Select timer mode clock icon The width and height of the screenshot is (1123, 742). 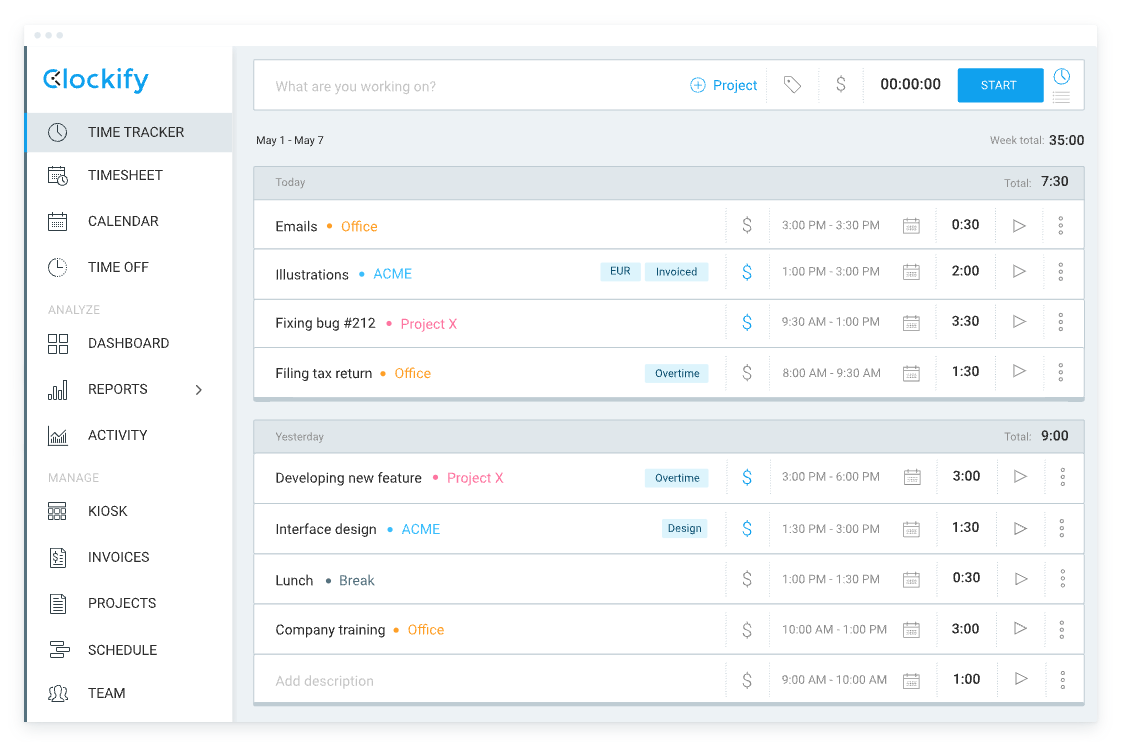(x=1061, y=76)
